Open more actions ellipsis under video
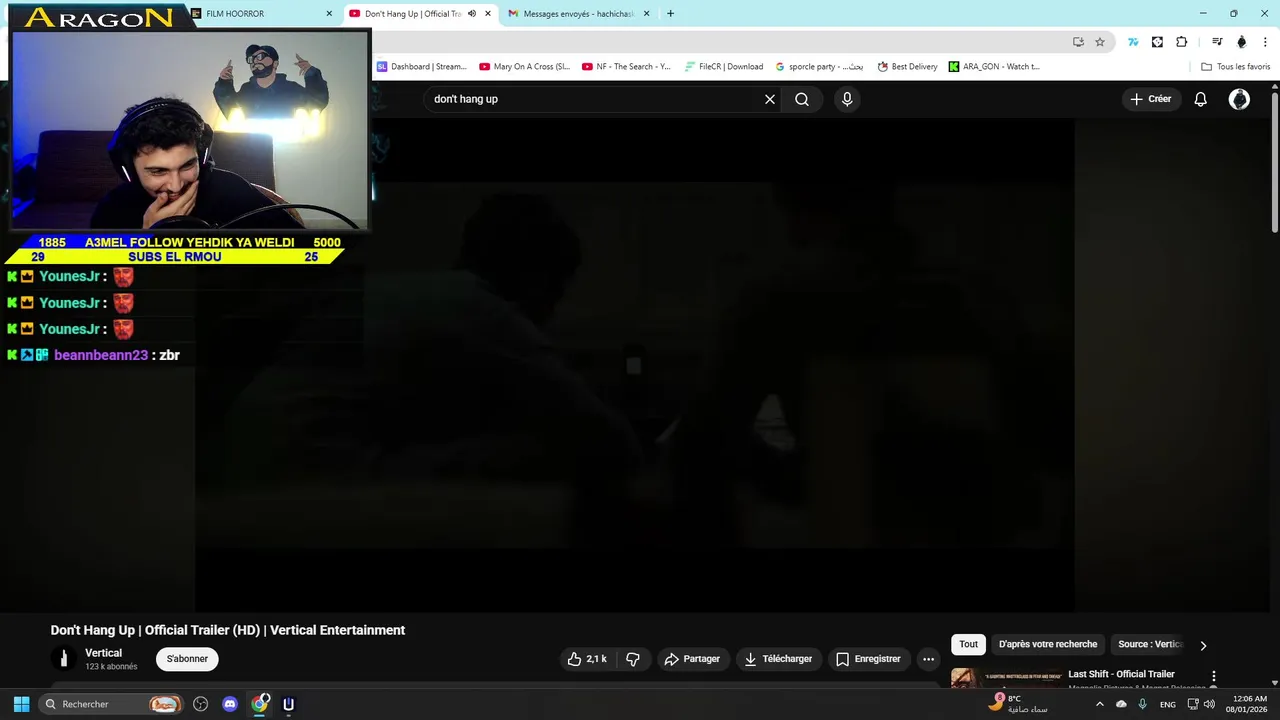The height and width of the screenshot is (720, 1280). tap(928, 659)
